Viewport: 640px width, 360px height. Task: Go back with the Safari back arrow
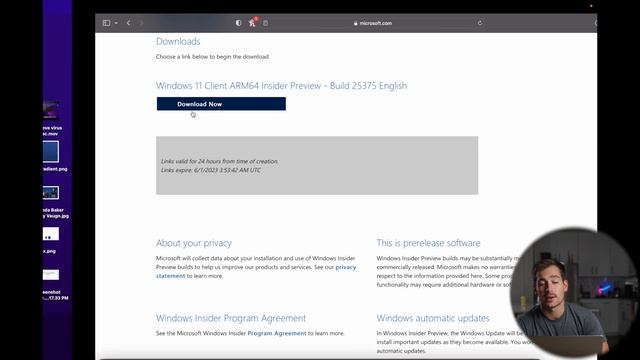coord(129,23)
